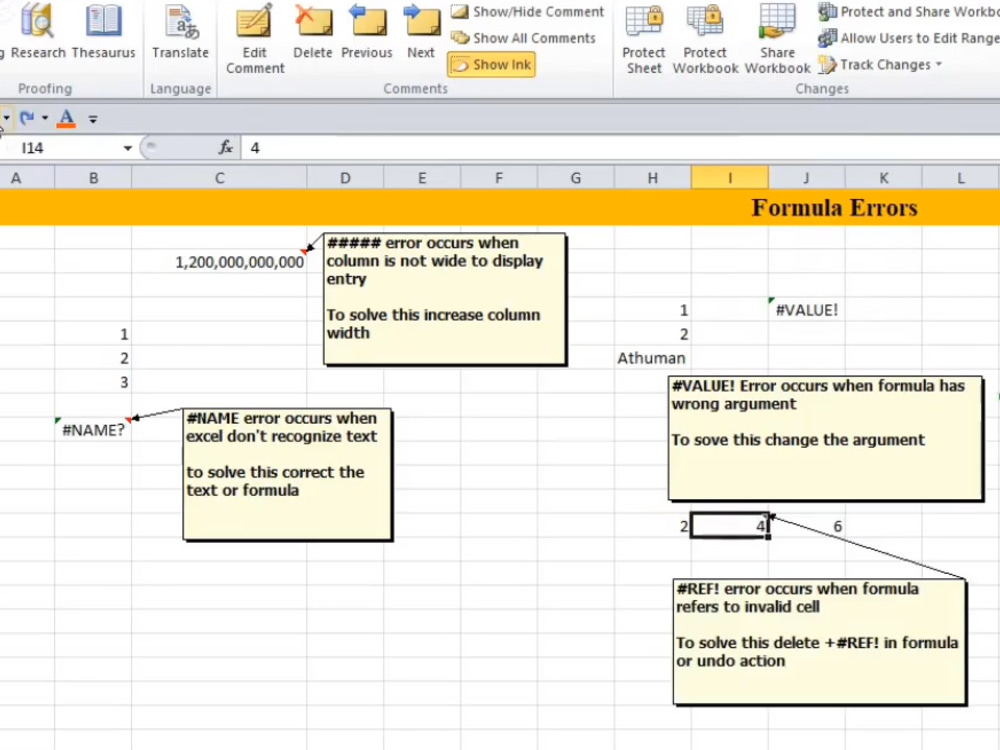Select the #NAME? error cell
The height and width of the screenshot is (750, 1000).
coord(93,430)
